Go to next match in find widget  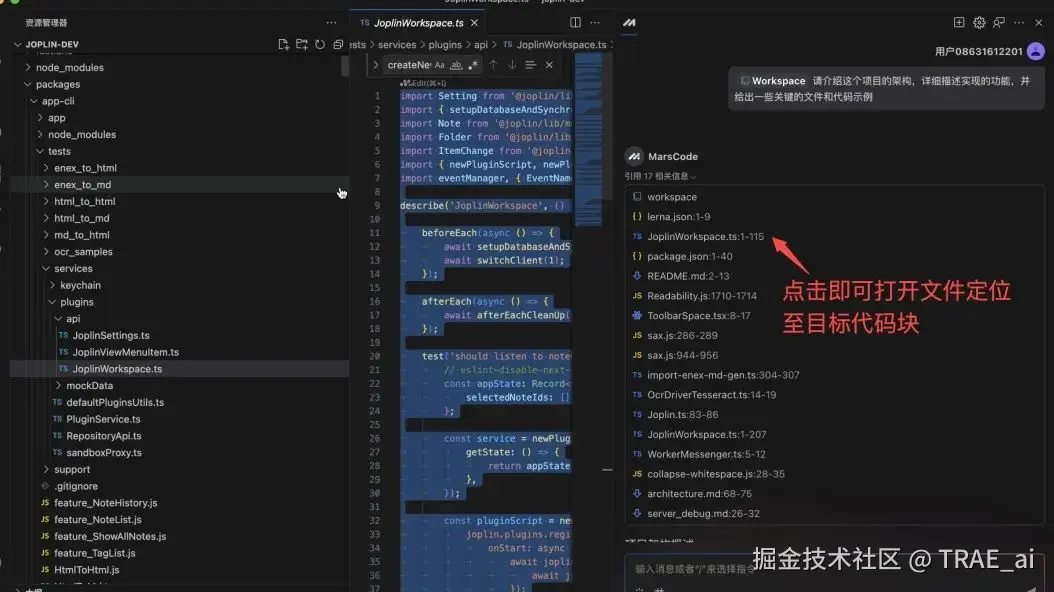click(x=512, y=65)
